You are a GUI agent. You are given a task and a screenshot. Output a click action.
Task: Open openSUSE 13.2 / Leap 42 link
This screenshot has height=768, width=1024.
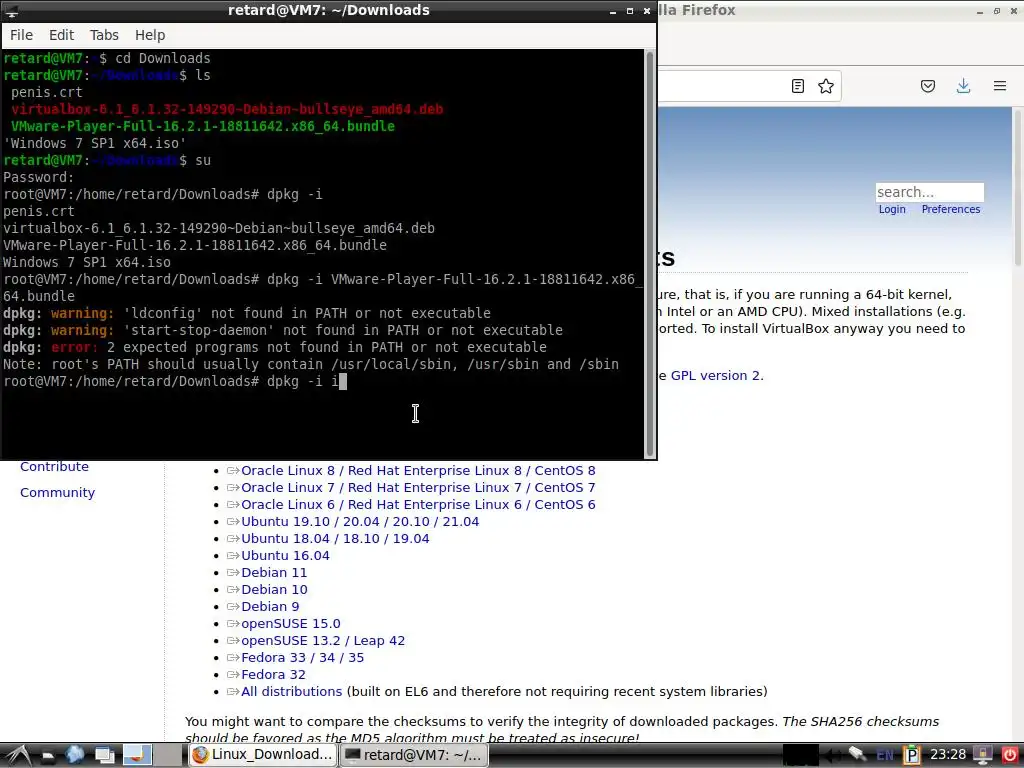coord(323,640)
